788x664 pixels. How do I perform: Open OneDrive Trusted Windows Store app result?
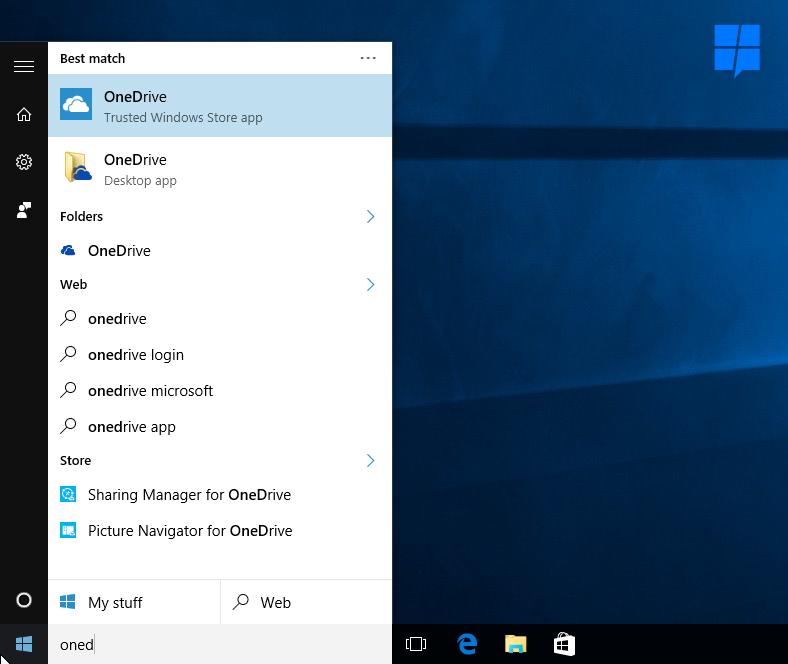click(220, 106)
